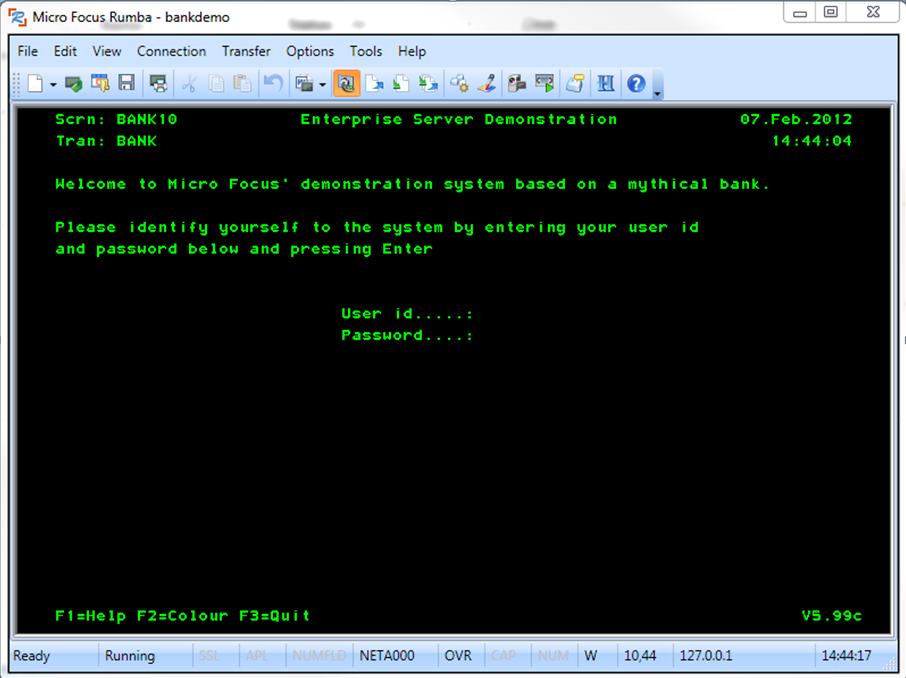Click the SSL indicator in the status bar
Screen dimensions: 906x678
click(x=209, y=656)
